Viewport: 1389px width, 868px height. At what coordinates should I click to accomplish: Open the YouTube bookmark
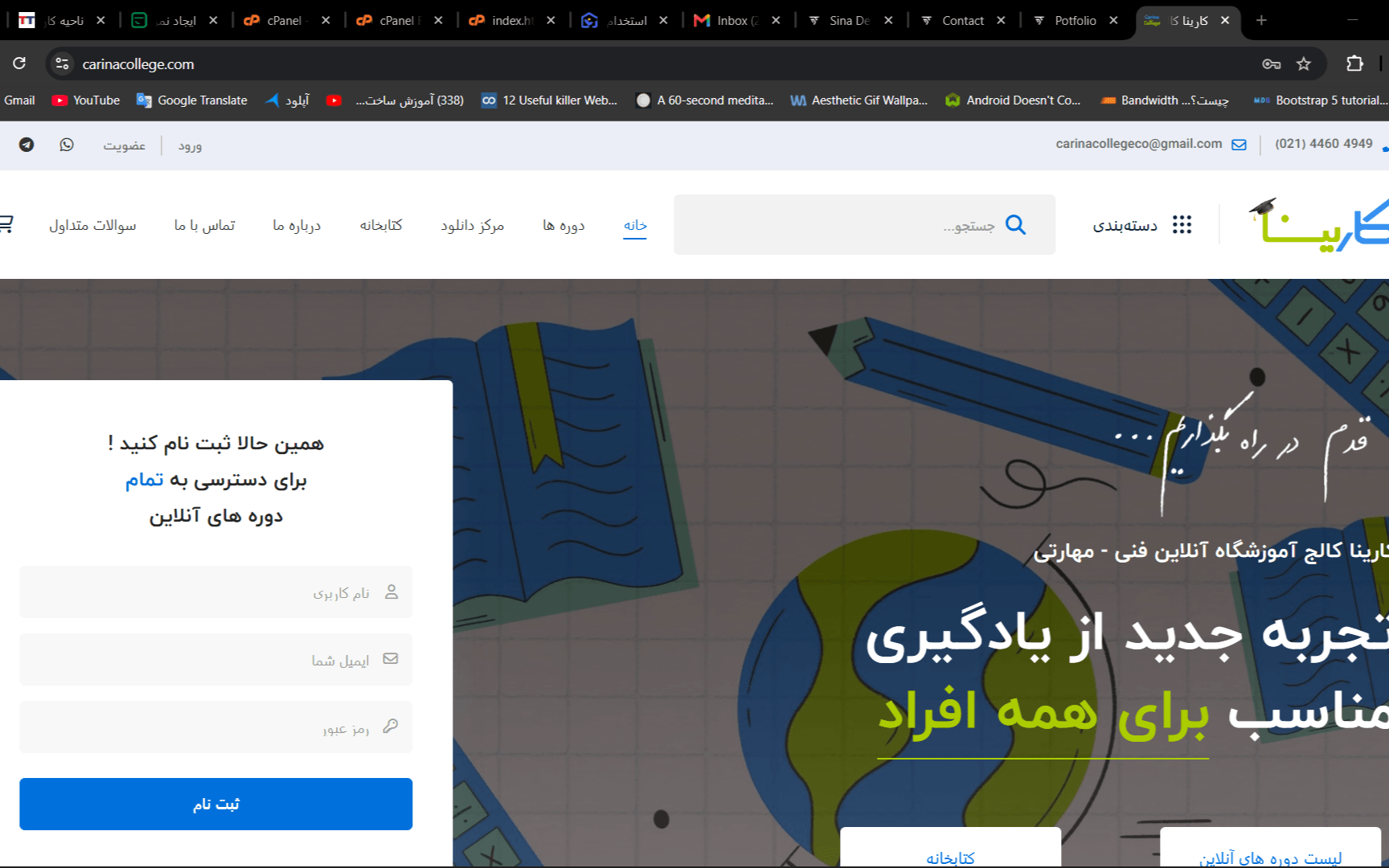(x=86, y=100)
